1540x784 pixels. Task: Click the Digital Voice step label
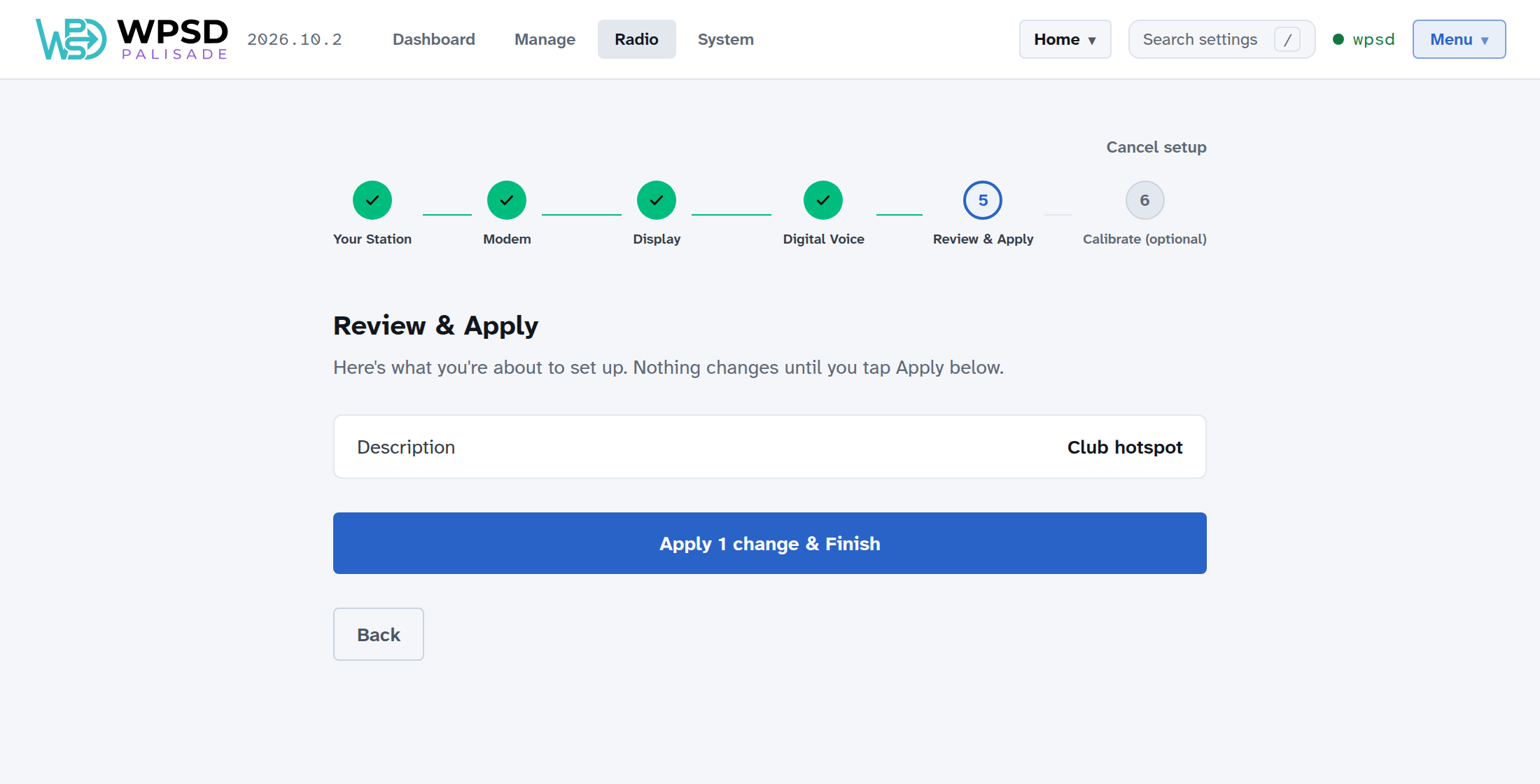tap(823, 239)
